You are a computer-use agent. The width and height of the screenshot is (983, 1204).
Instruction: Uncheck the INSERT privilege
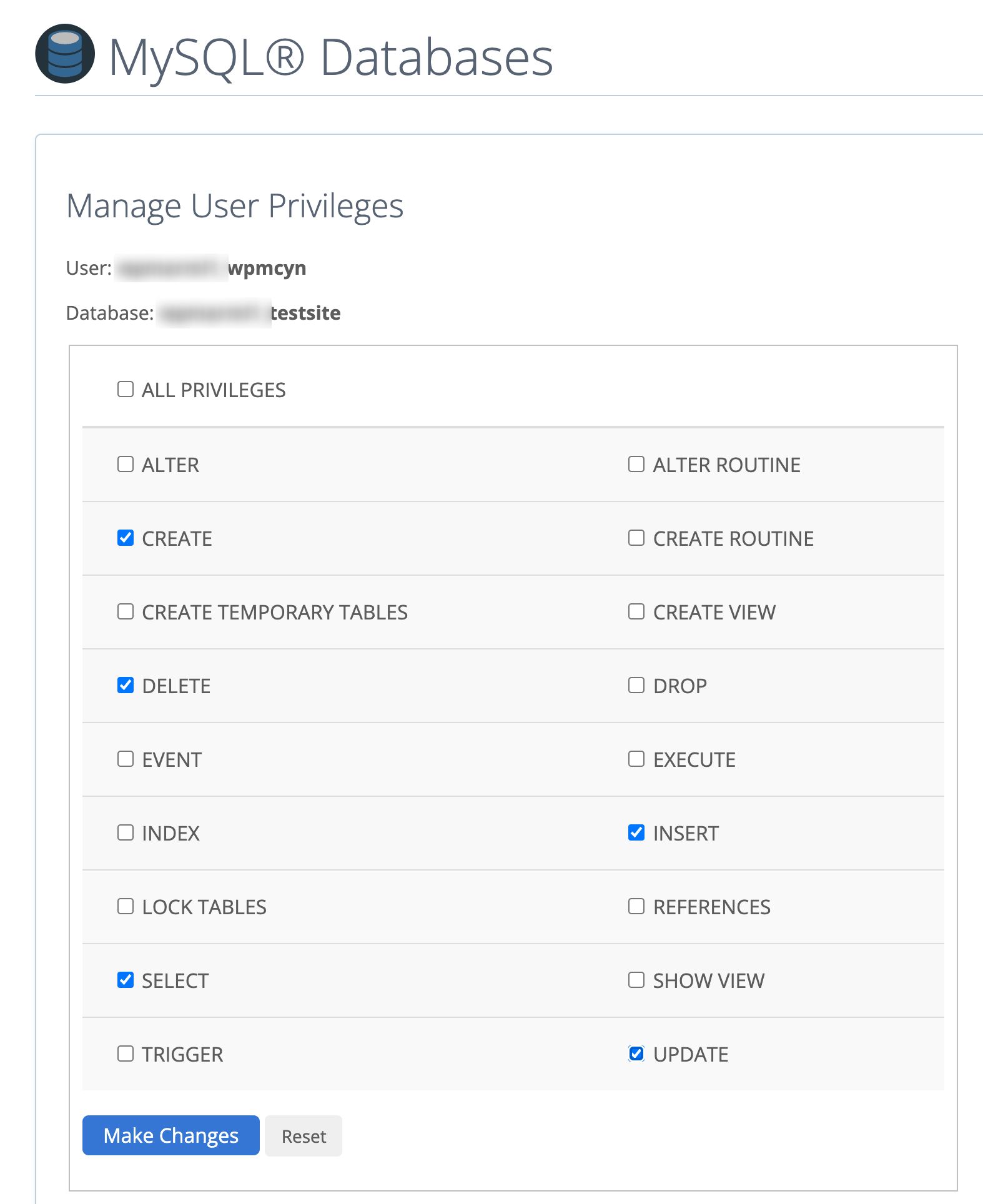point(636,832)
